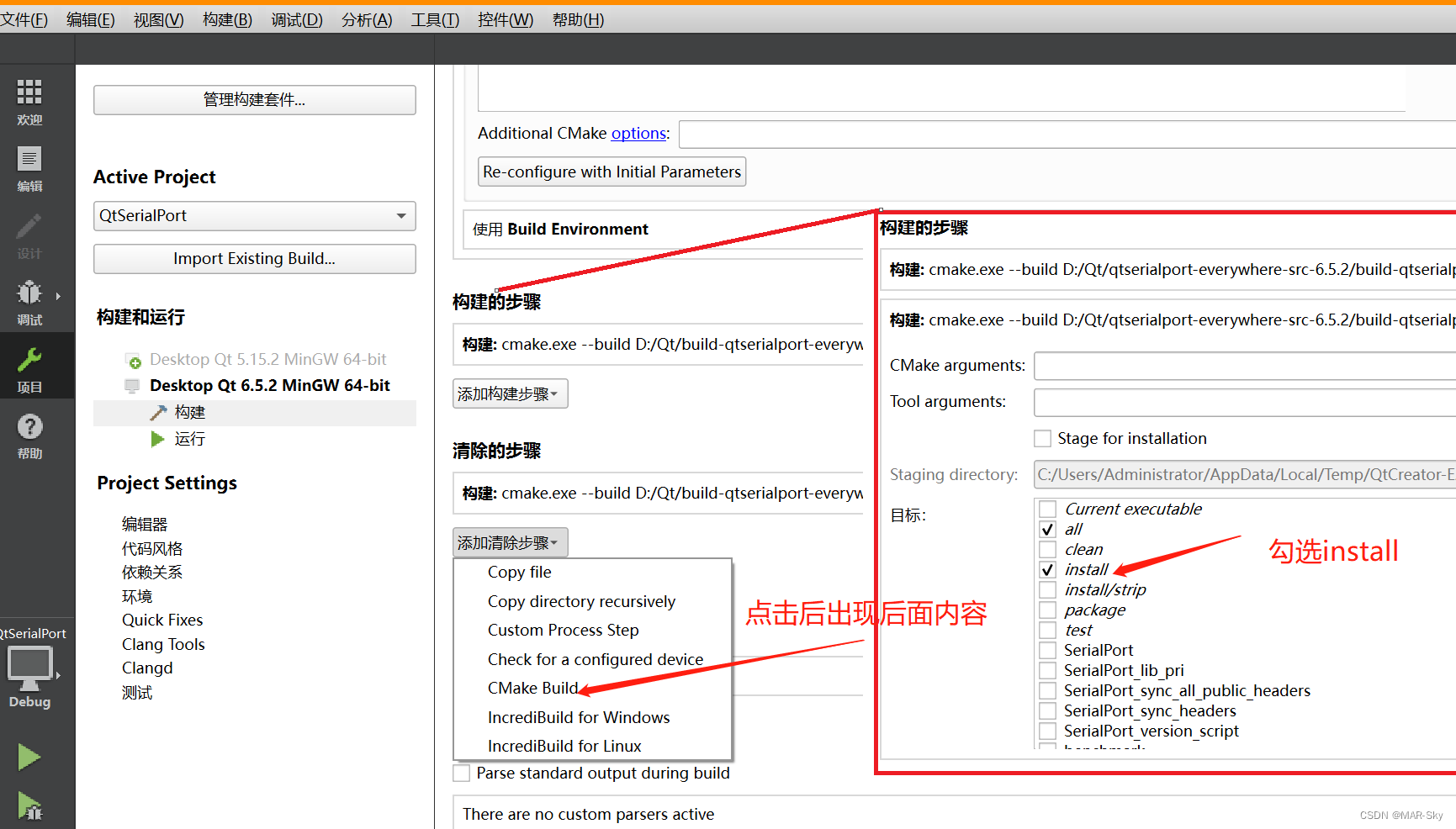Open Projects (项目) mode
Image resolution: width=1456 pixels, height=829 pixels.
click(29, 370)
